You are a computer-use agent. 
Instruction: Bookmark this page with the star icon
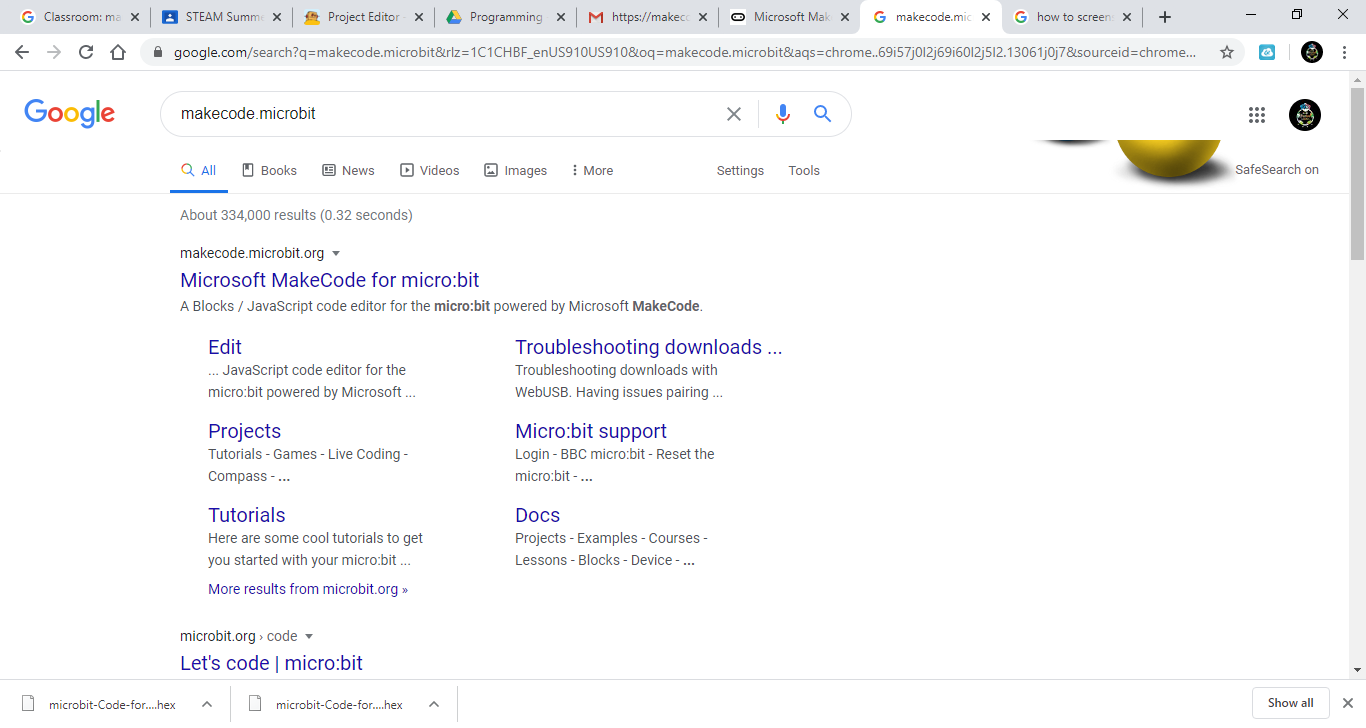[1227, 53]
